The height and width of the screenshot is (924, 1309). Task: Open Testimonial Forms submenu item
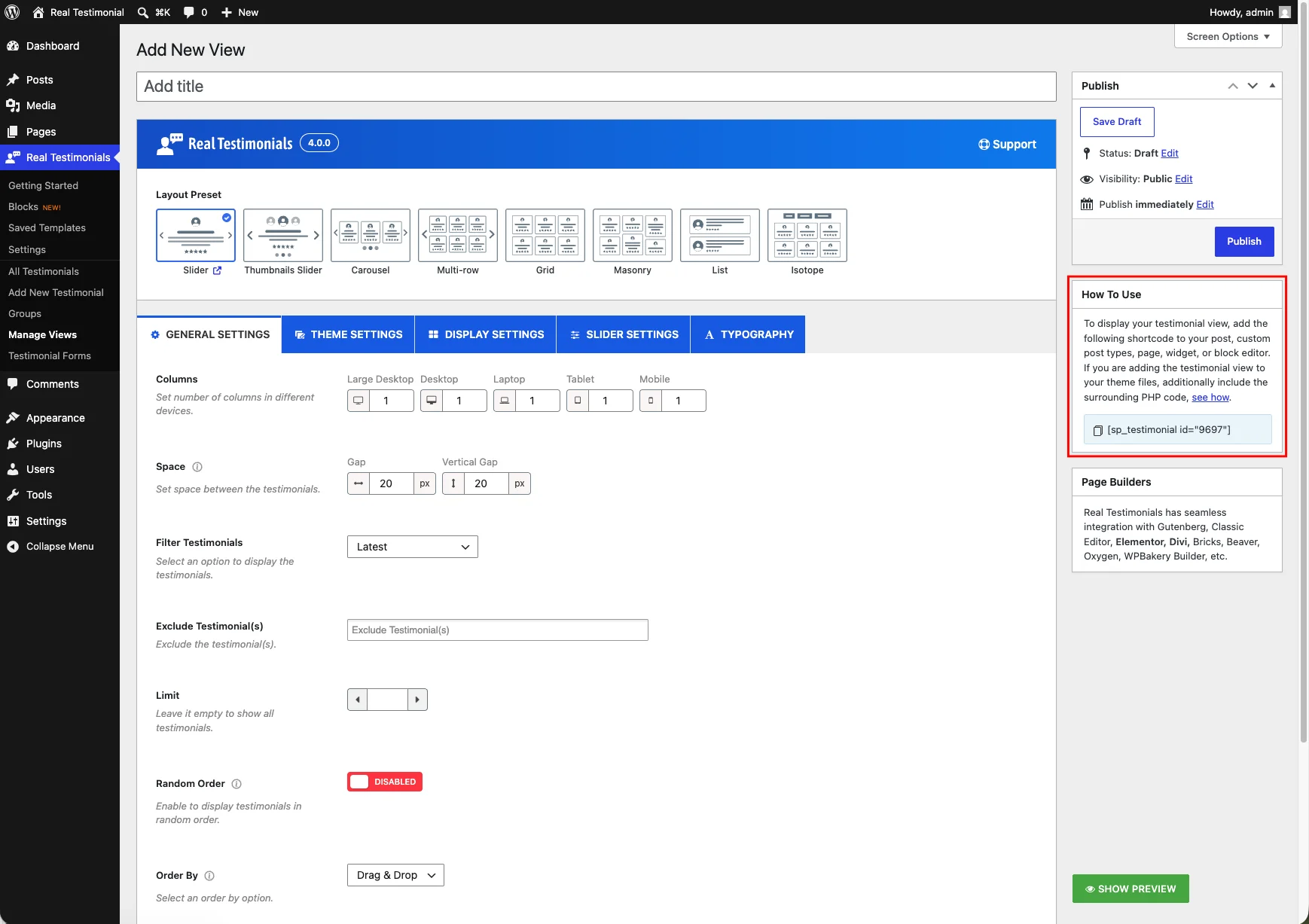[50, 356]
